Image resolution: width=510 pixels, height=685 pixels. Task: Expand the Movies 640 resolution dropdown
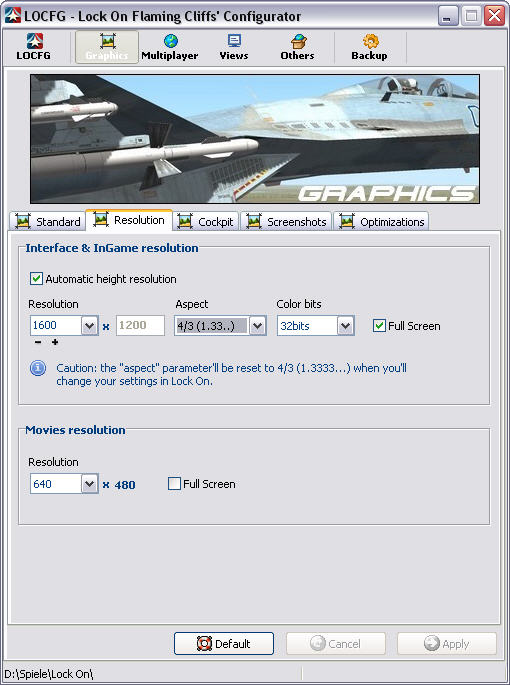pos(89,484)
